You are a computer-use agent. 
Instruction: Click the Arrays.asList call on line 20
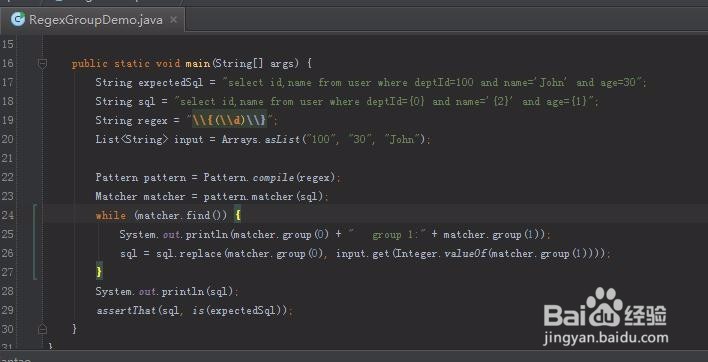pyautogui.click(x=260, y=139)
